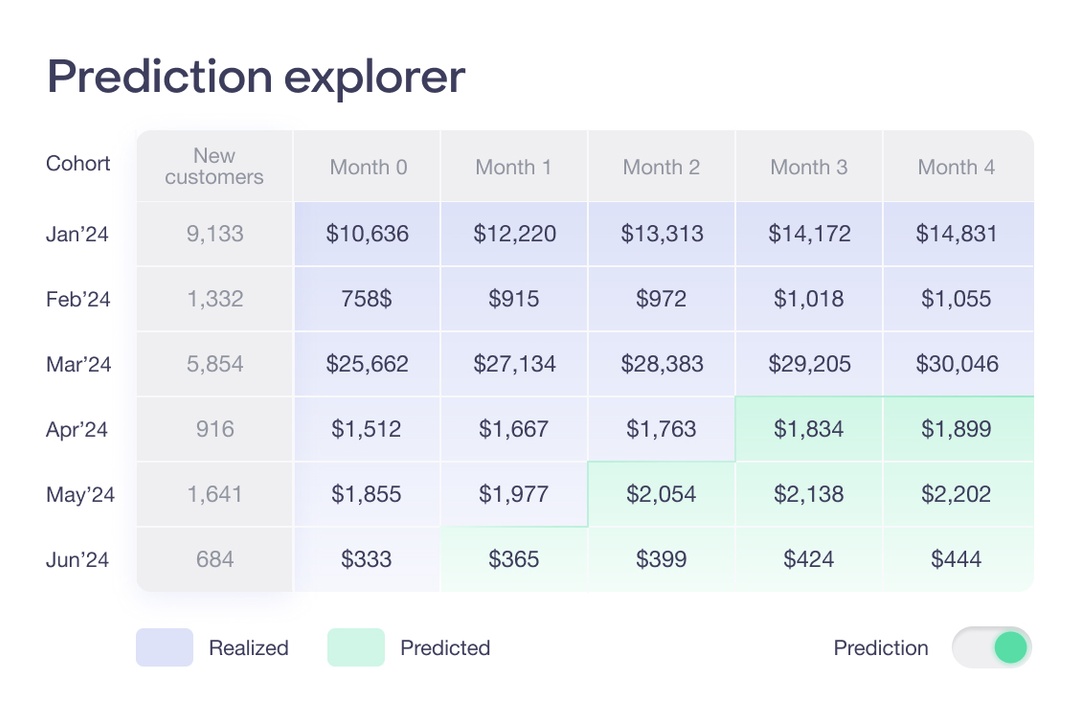Click the Realized legend swatch
The image size is (1080, 724).
164,647
